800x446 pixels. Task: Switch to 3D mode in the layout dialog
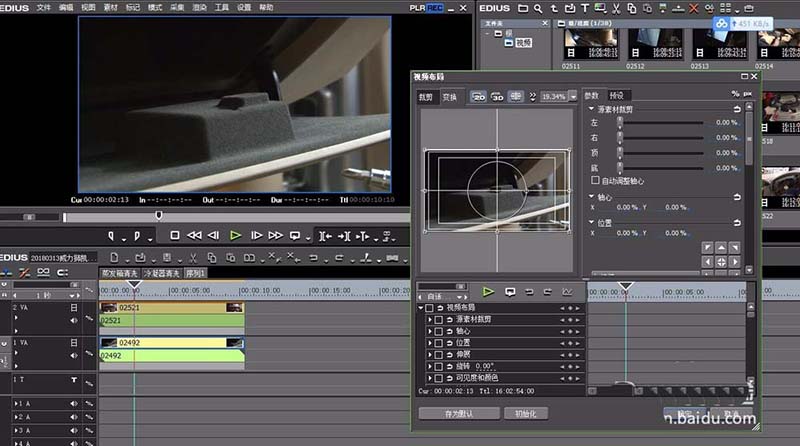click(496, 97)
